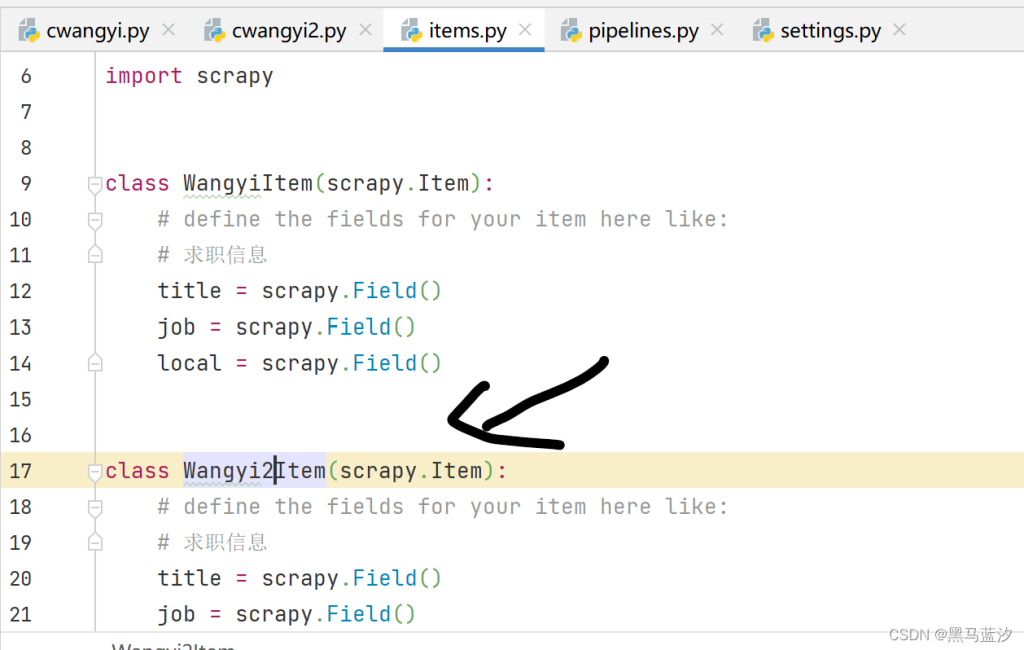The image size is (1024, 650).
Task: Click line number 17 in the gutter
Action: click(x=20, y=471)
